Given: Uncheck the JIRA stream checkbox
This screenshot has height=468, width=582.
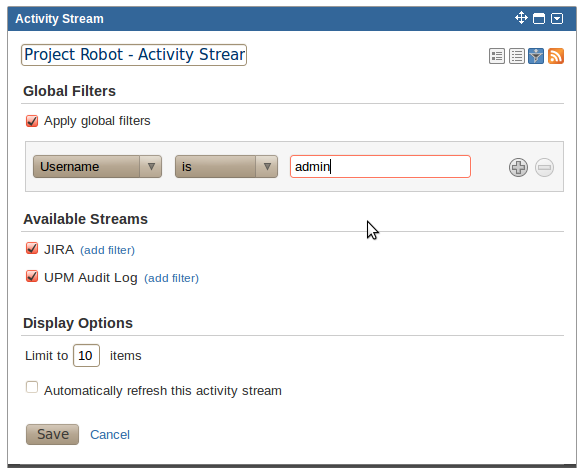Looking at the screenshot, I should click(32, 248).
